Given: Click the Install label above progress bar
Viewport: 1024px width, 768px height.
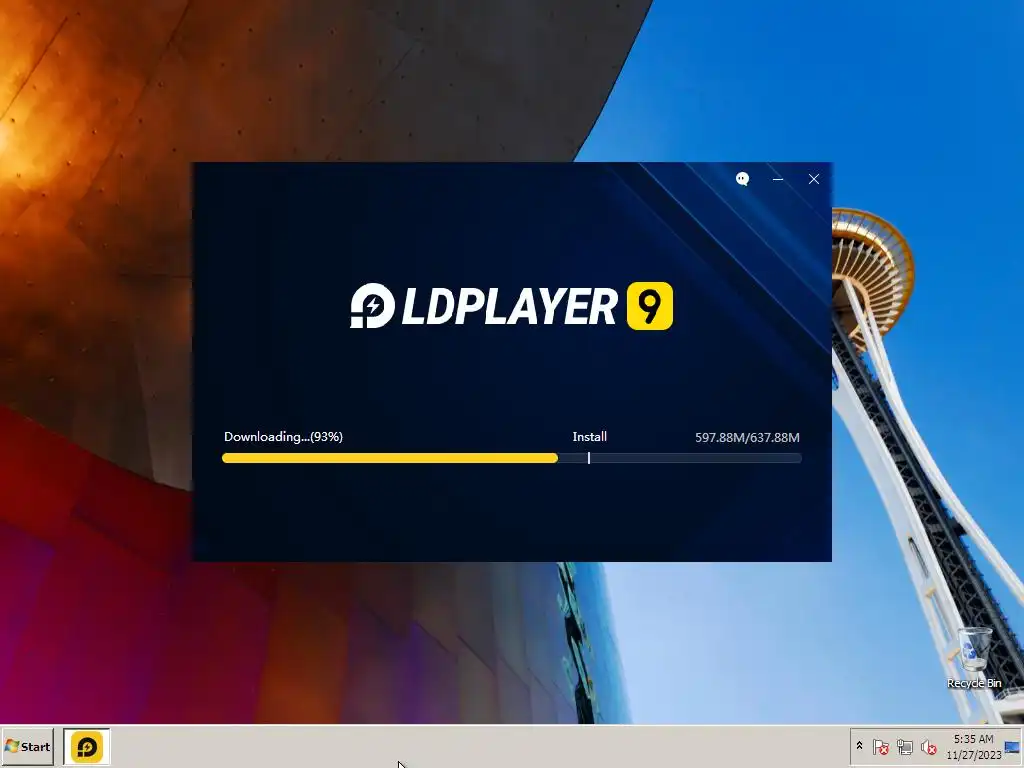Looking at the screenshot, I should tap(590, 437).
